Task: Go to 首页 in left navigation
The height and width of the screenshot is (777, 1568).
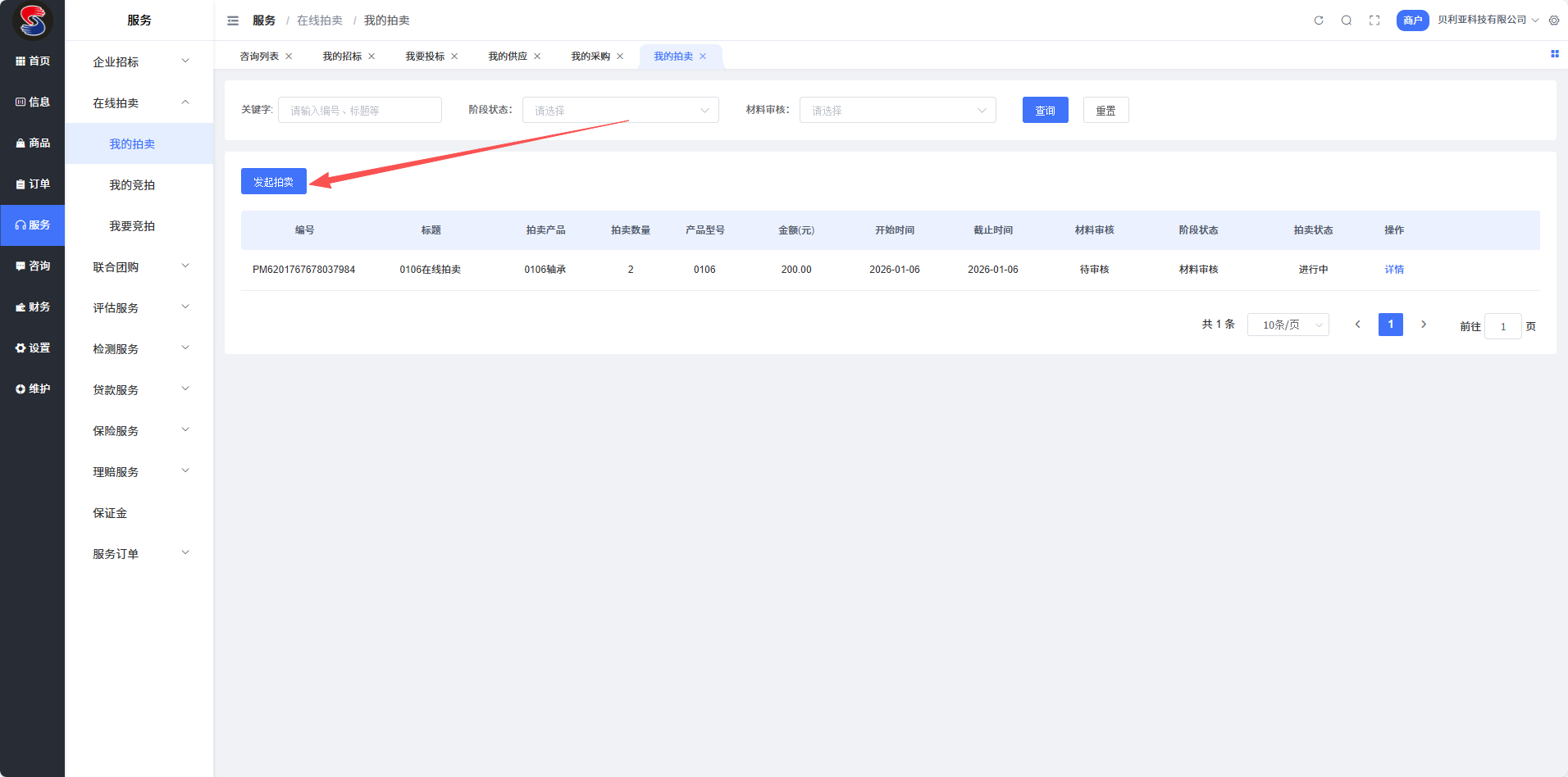Action: pyautogui.click(x=33, y=61)
